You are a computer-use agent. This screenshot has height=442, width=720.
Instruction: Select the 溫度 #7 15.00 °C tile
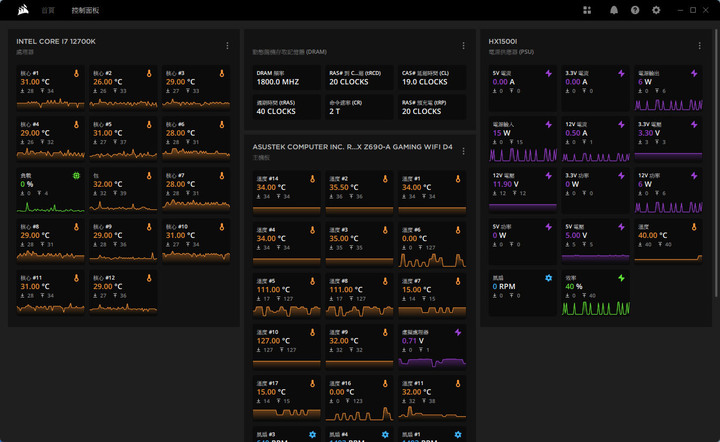click(x=432, y=296)
